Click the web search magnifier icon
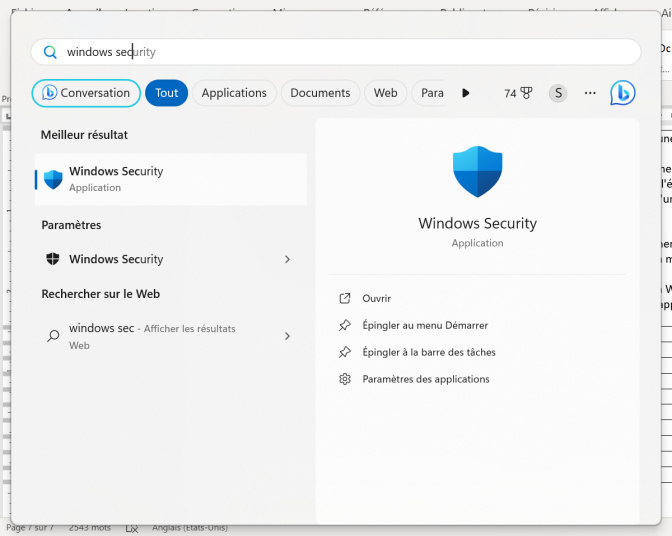The image size is (672, 536). coord(53,335)
